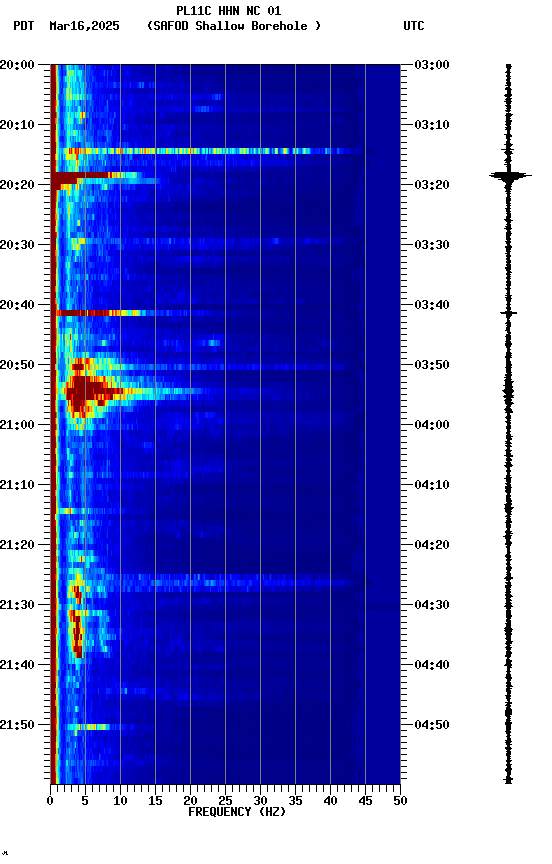Screen dimensions: 552x864
Task: Click the 21:30 PDT time label
Action: (x=18, y=606)
